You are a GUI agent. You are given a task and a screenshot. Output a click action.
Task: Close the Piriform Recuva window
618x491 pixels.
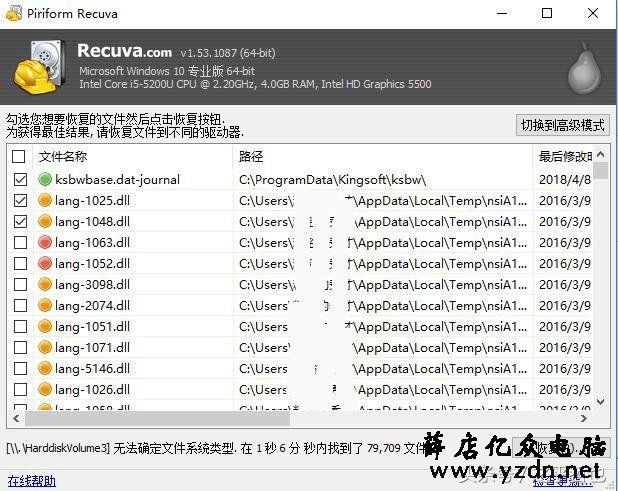(x=593, y=13)
